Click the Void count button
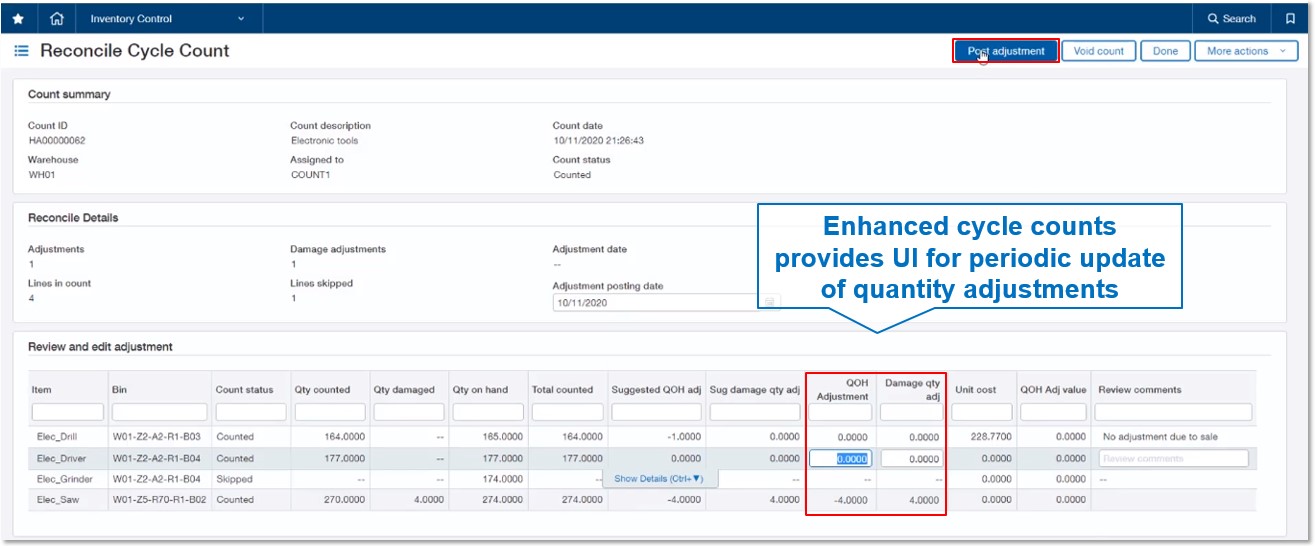 [1098, 51]
